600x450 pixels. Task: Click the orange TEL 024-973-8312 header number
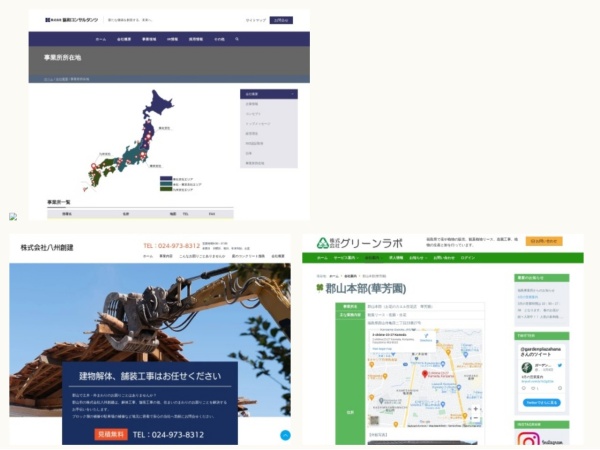coord(171,246)
